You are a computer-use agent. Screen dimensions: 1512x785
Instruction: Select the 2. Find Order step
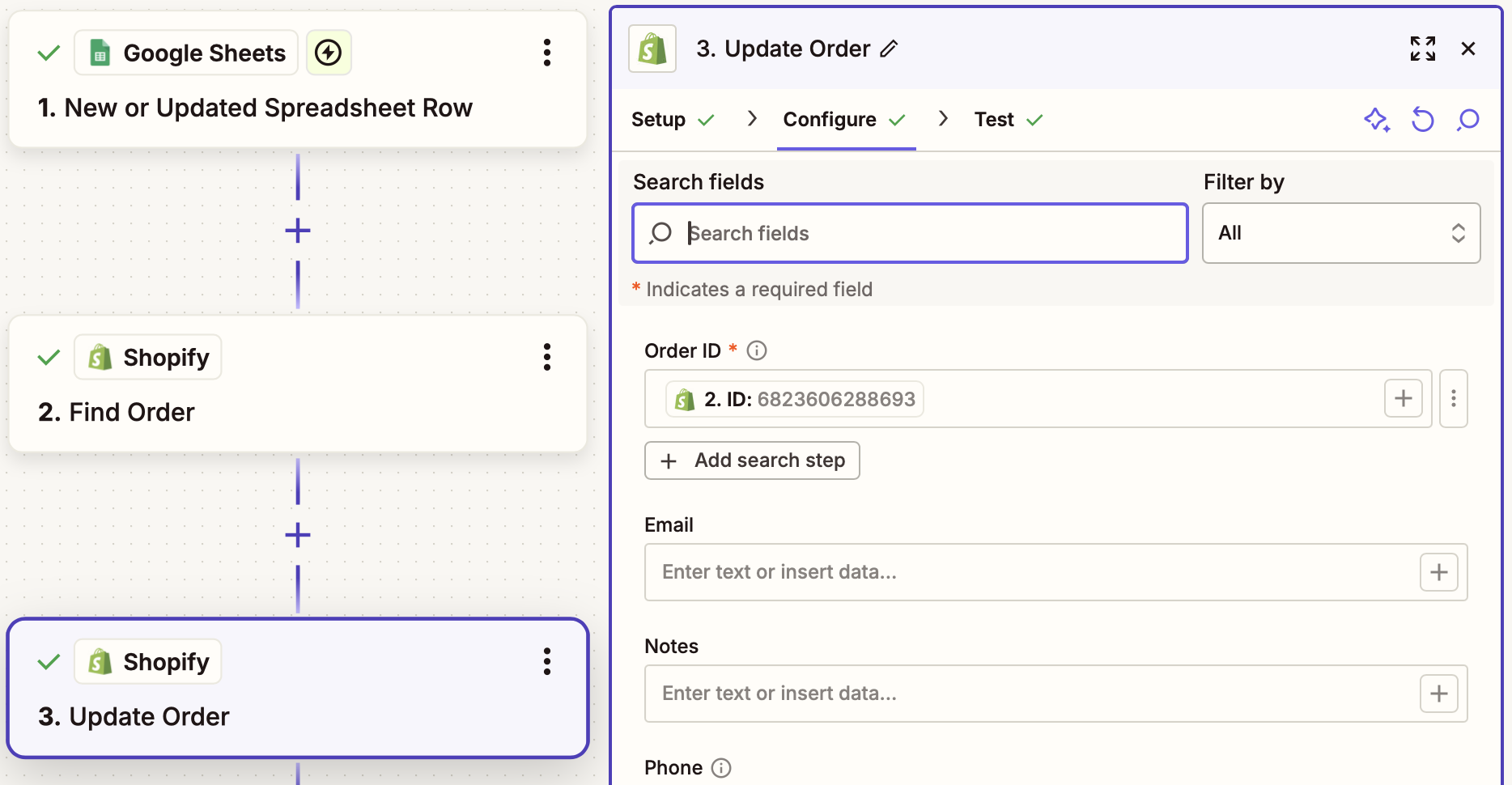tap(298, 384)
